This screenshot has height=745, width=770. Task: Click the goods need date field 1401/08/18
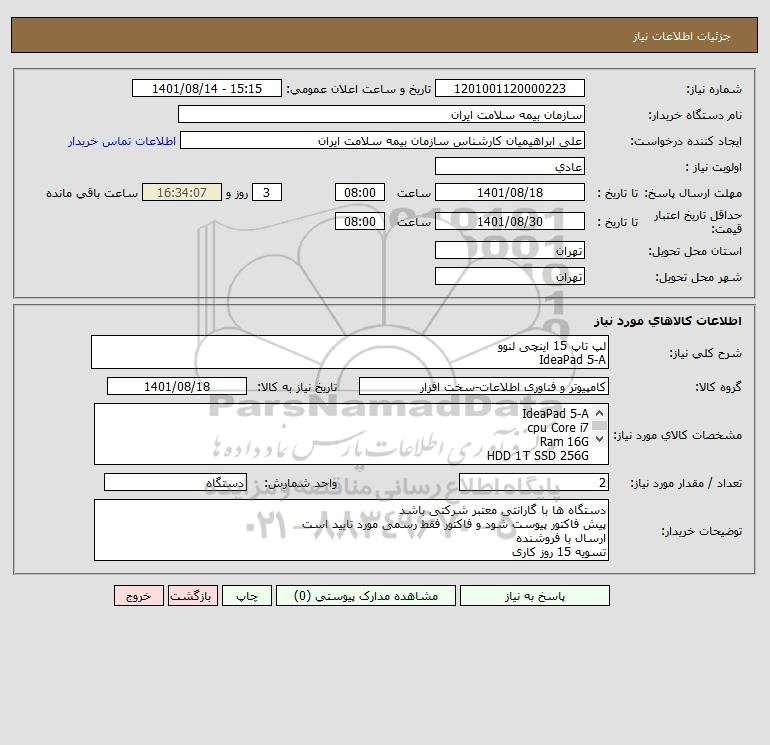[177, 386]
